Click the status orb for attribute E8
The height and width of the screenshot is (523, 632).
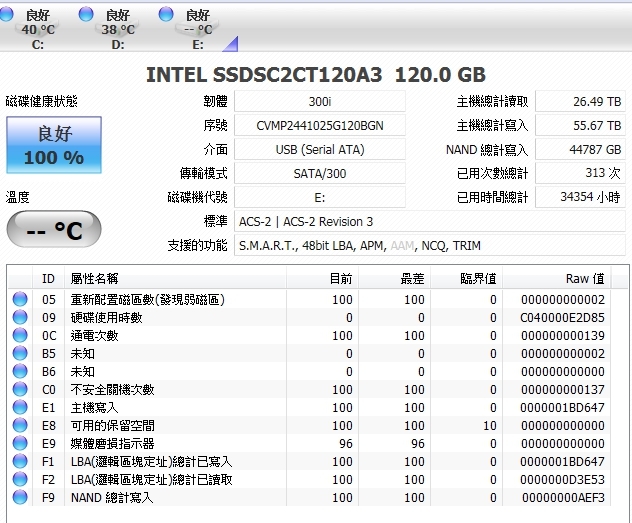click(x=20, y=425)
